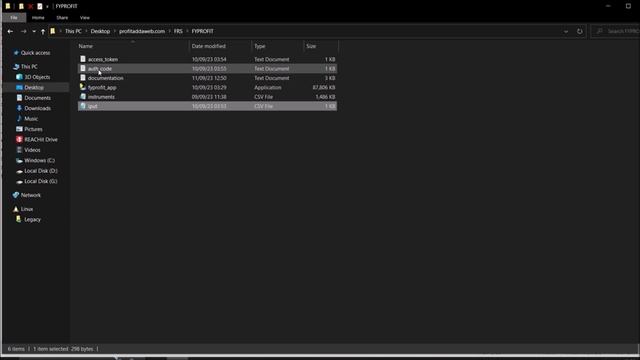The width and height of the screenshot is (640, 360).
Task: Select Desktop in the navigation pane
Action: tap(34, 88)
